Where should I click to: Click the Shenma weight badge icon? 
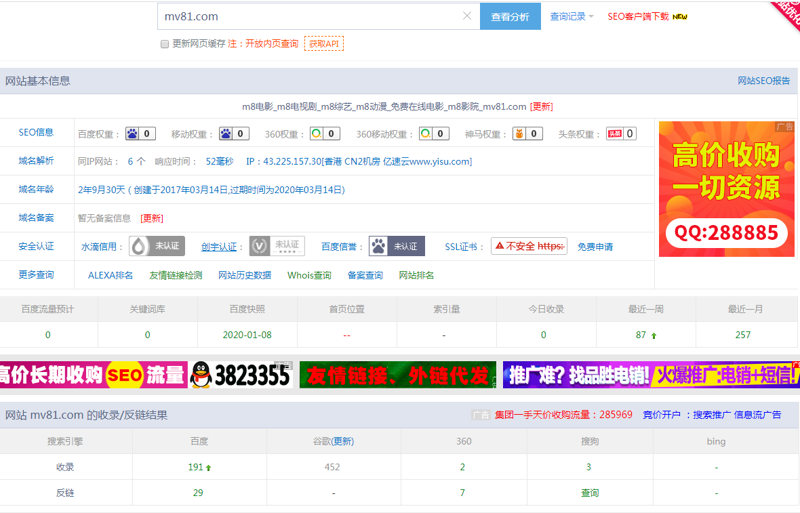click(x=527, y=134)
